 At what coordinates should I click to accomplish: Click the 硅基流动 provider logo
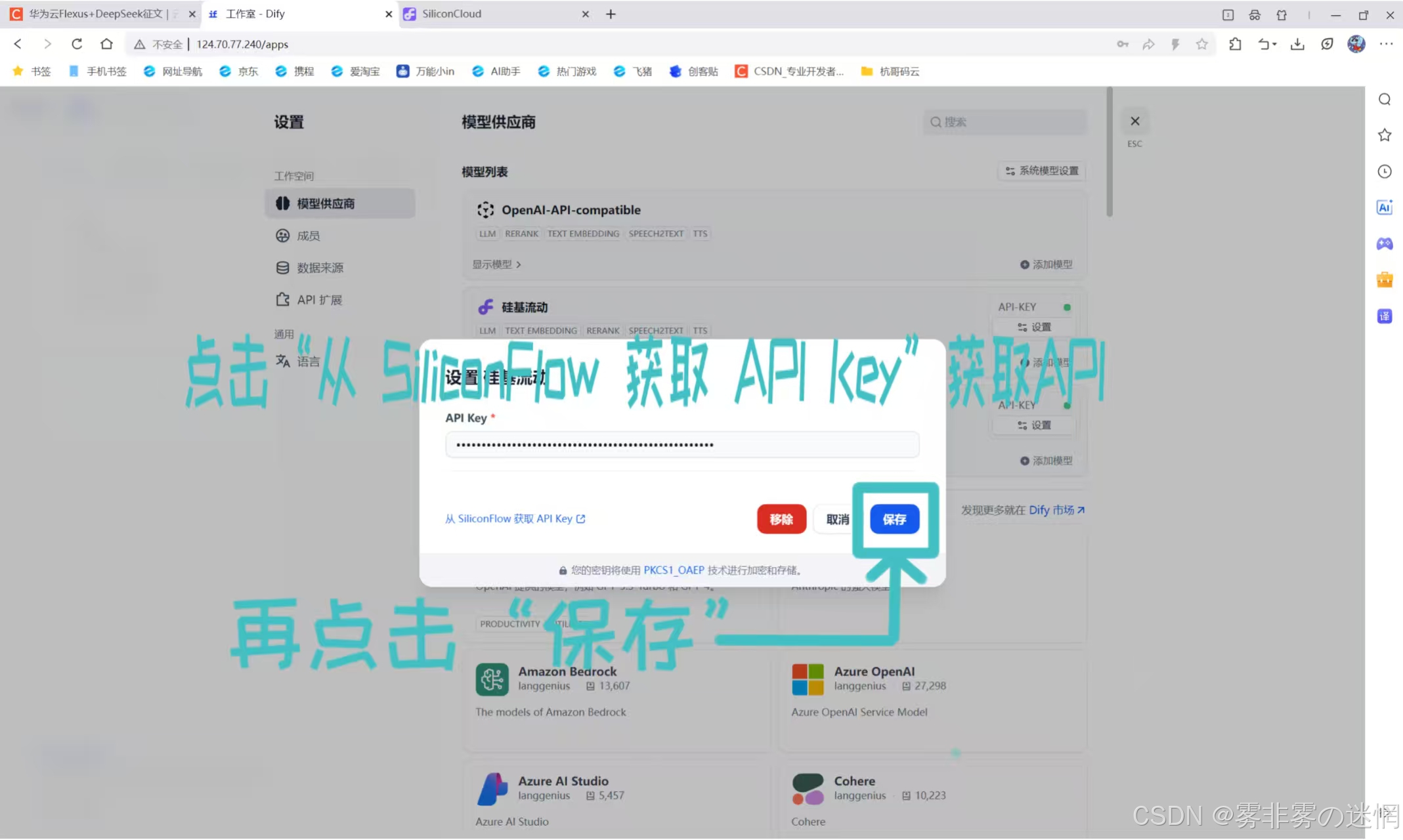point(485,307)
